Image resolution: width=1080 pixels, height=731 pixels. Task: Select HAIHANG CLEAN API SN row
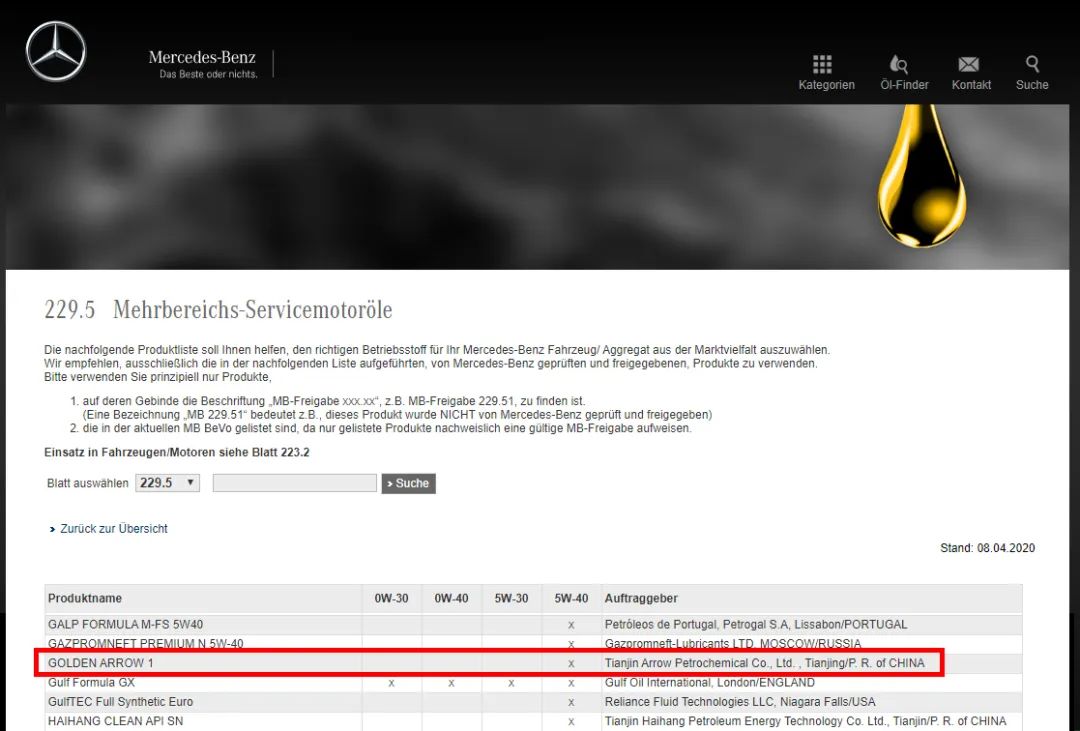pos(533,721)
